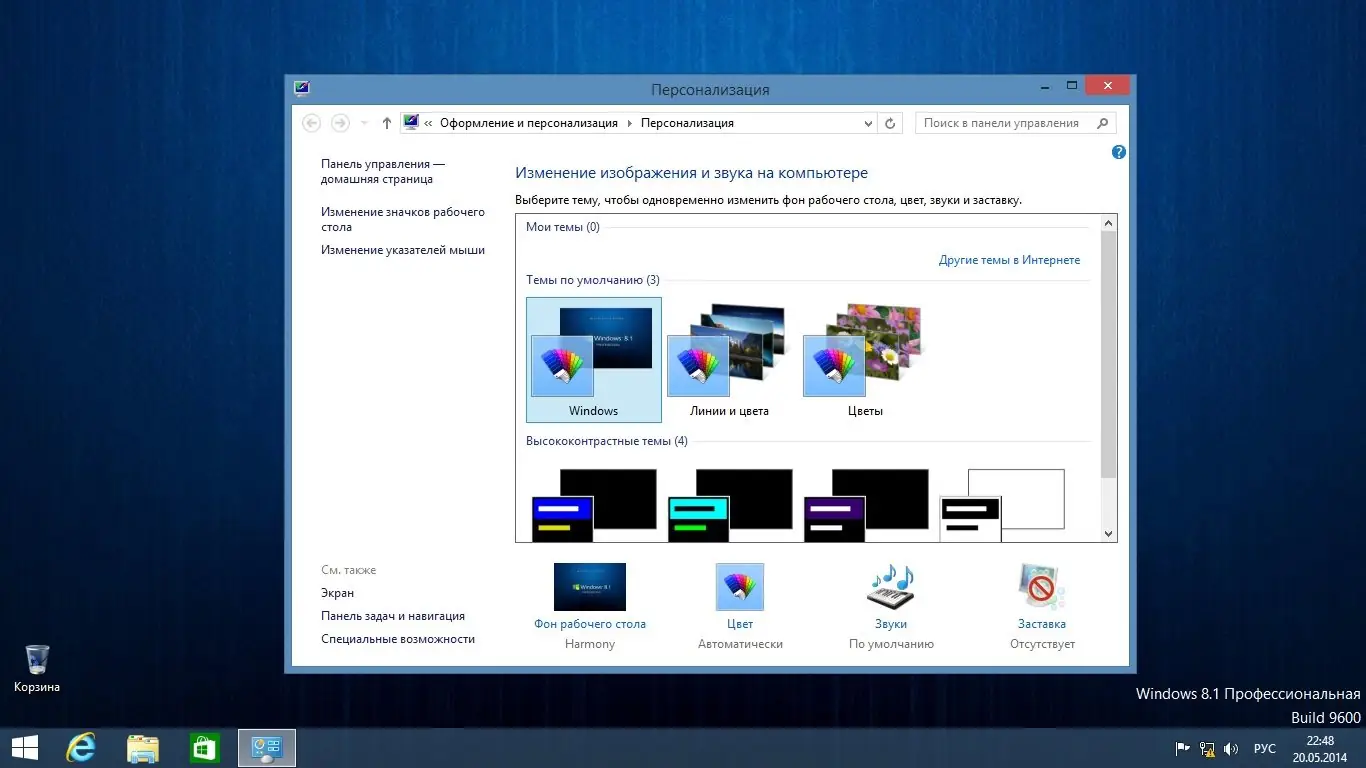This screenshot has width=1366, height=768.
Task: Open Другие темы в Интернете link
Action: pyautogui.click(x=1010, y=259)
